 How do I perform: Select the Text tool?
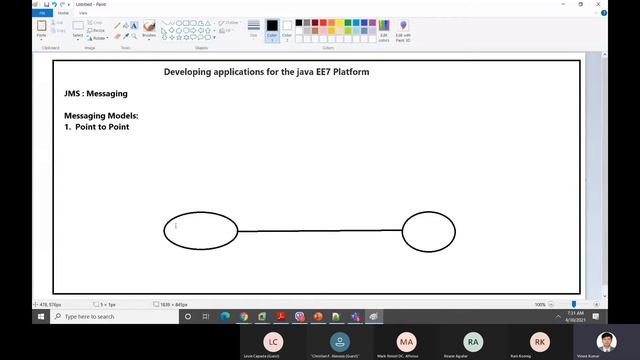point(134,26)
